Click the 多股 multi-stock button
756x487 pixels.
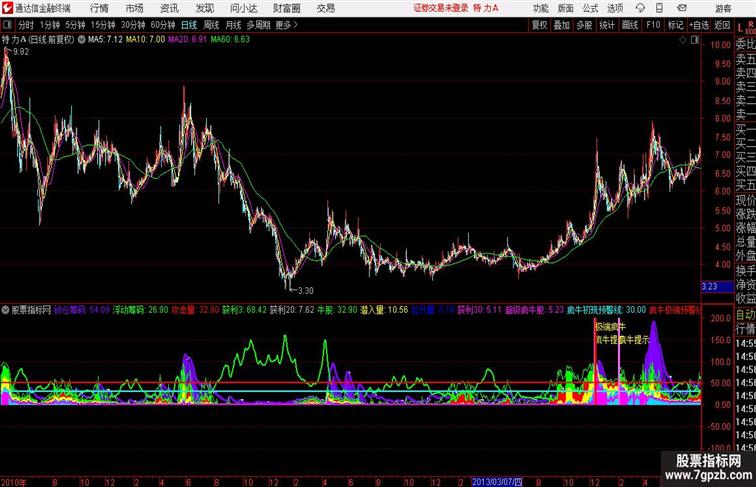(x=584, y=25)
